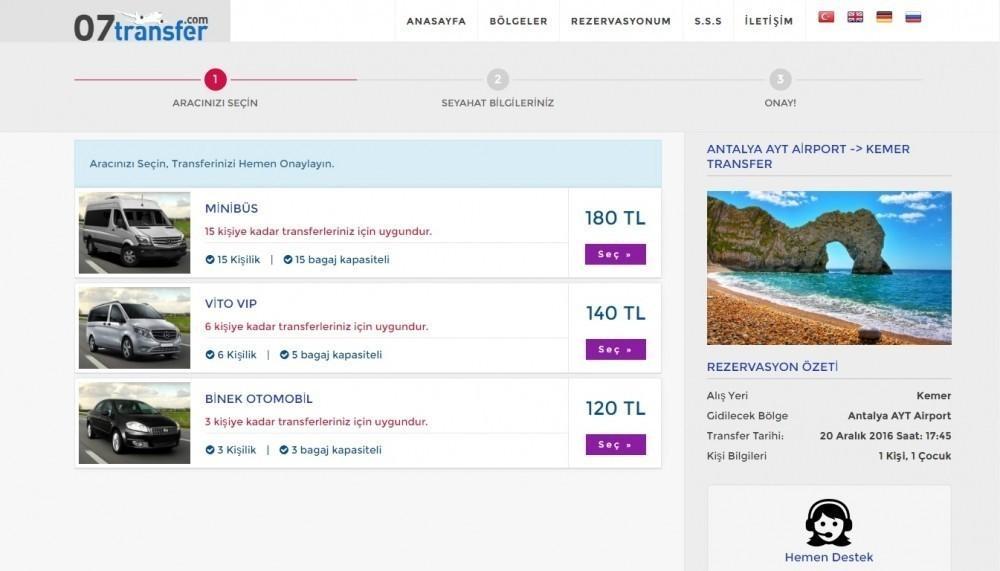
Task: Open Rezervasyonum in the navigation bar
Action: 620,21
